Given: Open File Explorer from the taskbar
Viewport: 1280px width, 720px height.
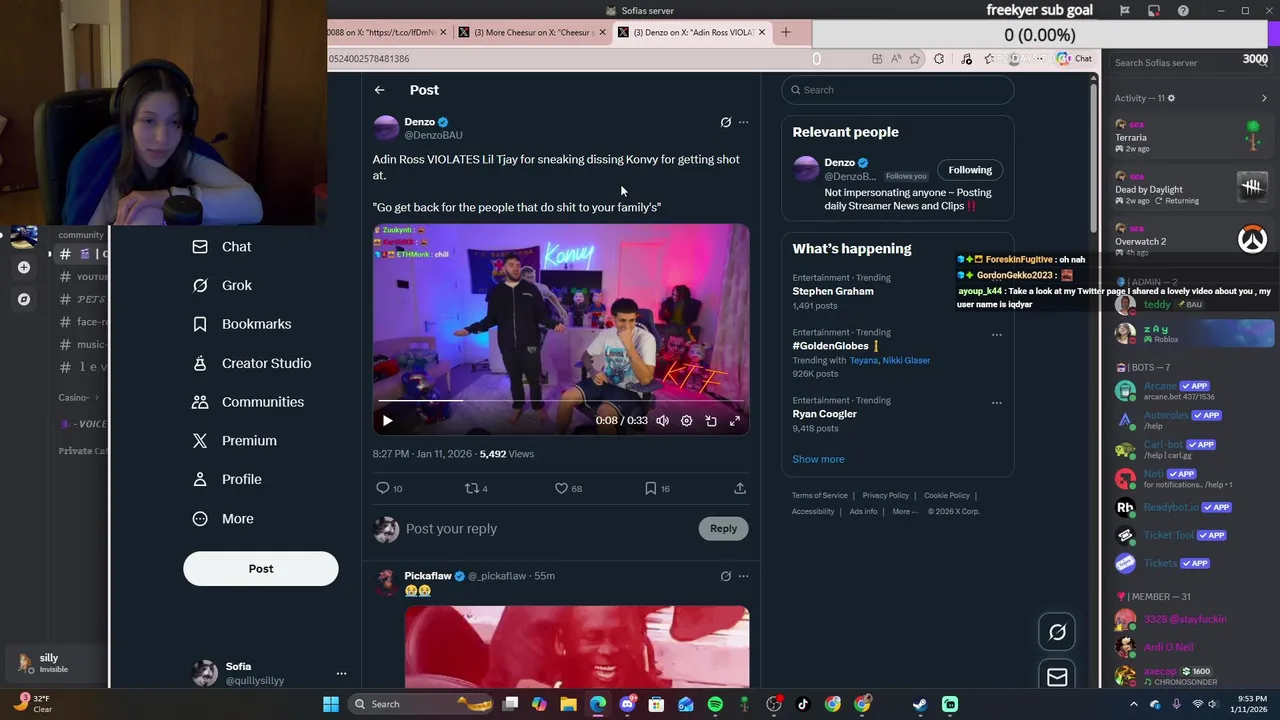Looking at the screenshot, I should coord(568,704).
